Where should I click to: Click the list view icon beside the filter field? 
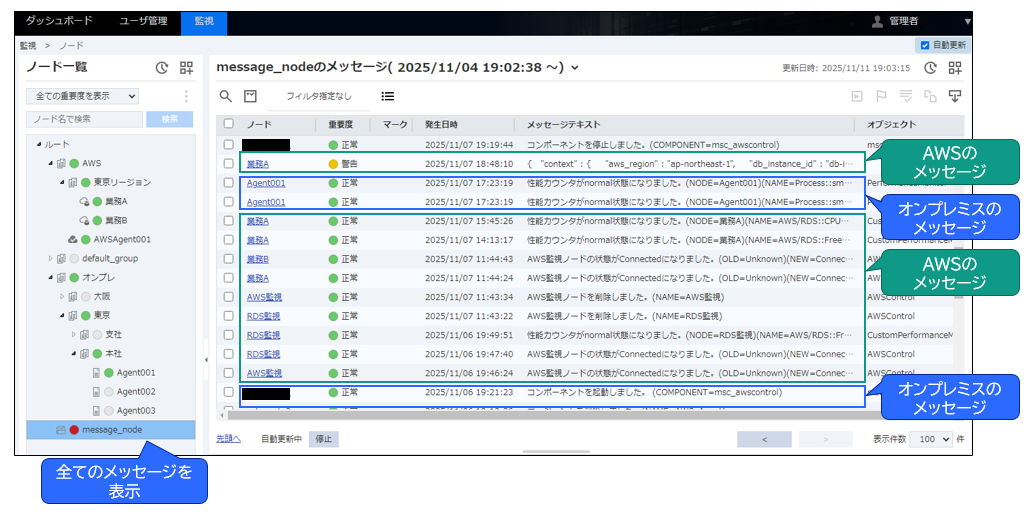(x=388, y=96)
